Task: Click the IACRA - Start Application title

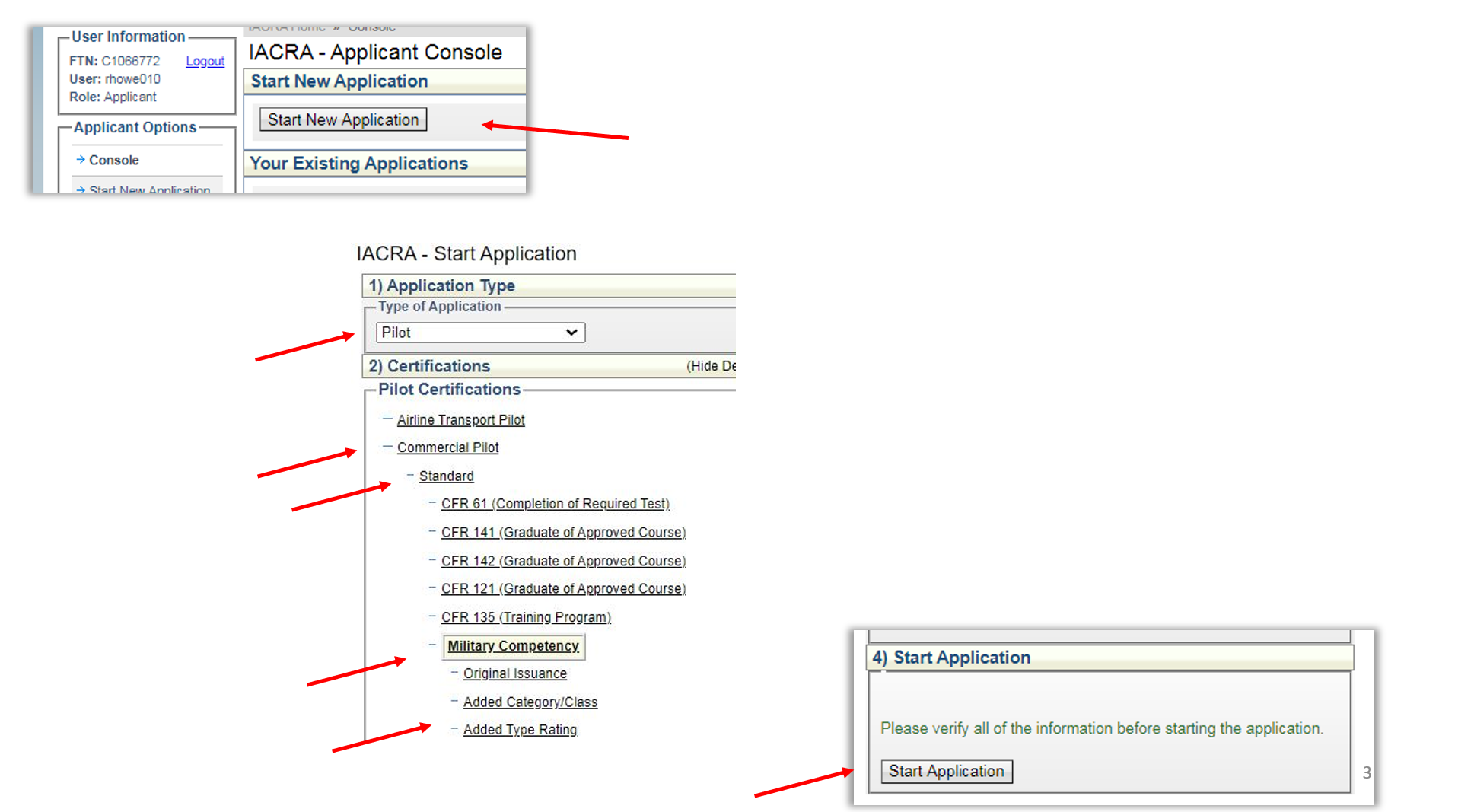Action: point(466,253)
